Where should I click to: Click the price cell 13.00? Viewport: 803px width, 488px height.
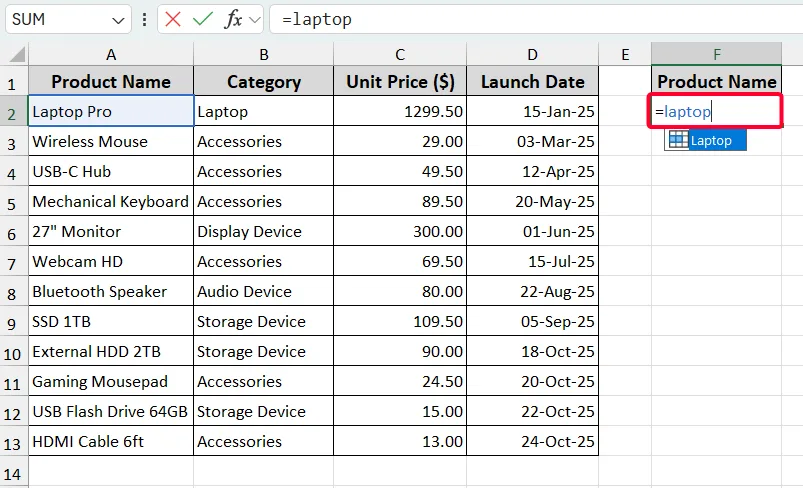click(x=400, y=441)
